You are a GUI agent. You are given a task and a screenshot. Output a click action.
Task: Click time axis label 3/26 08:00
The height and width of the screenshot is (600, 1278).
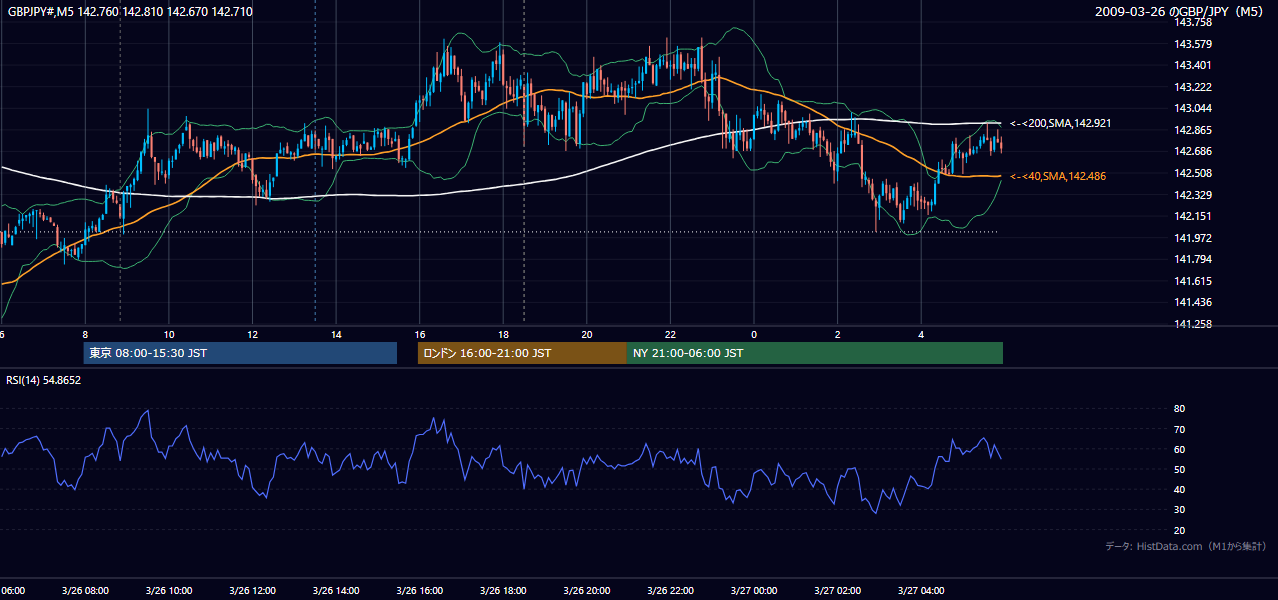click(x=84, y=591)
